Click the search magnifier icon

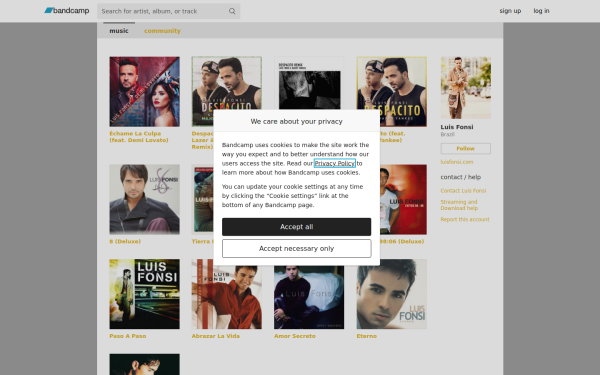(232, 11)
